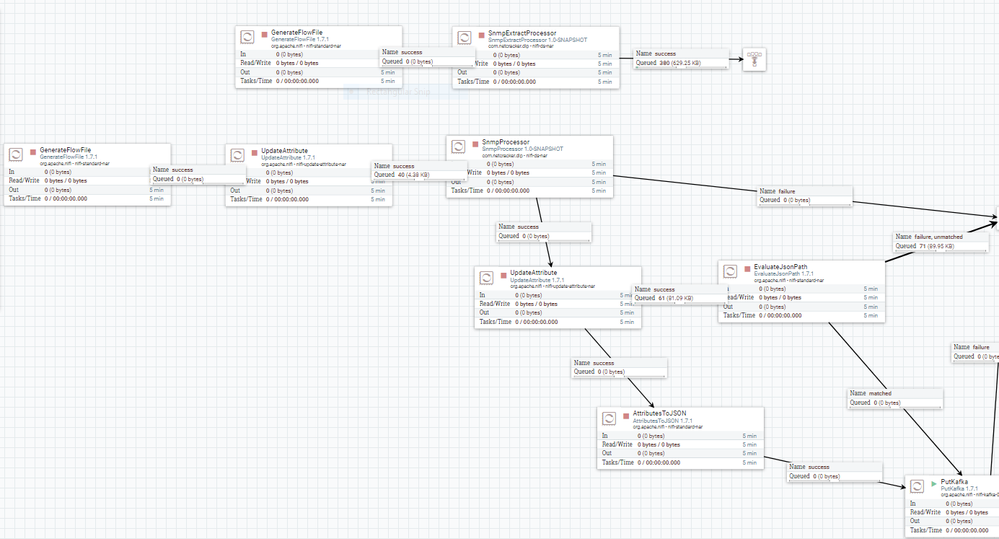The image size is (999, 539).
Task: Click stopped status indicator on AttributesToJSON
Action: pyautogui.click(x=626, y=415)
